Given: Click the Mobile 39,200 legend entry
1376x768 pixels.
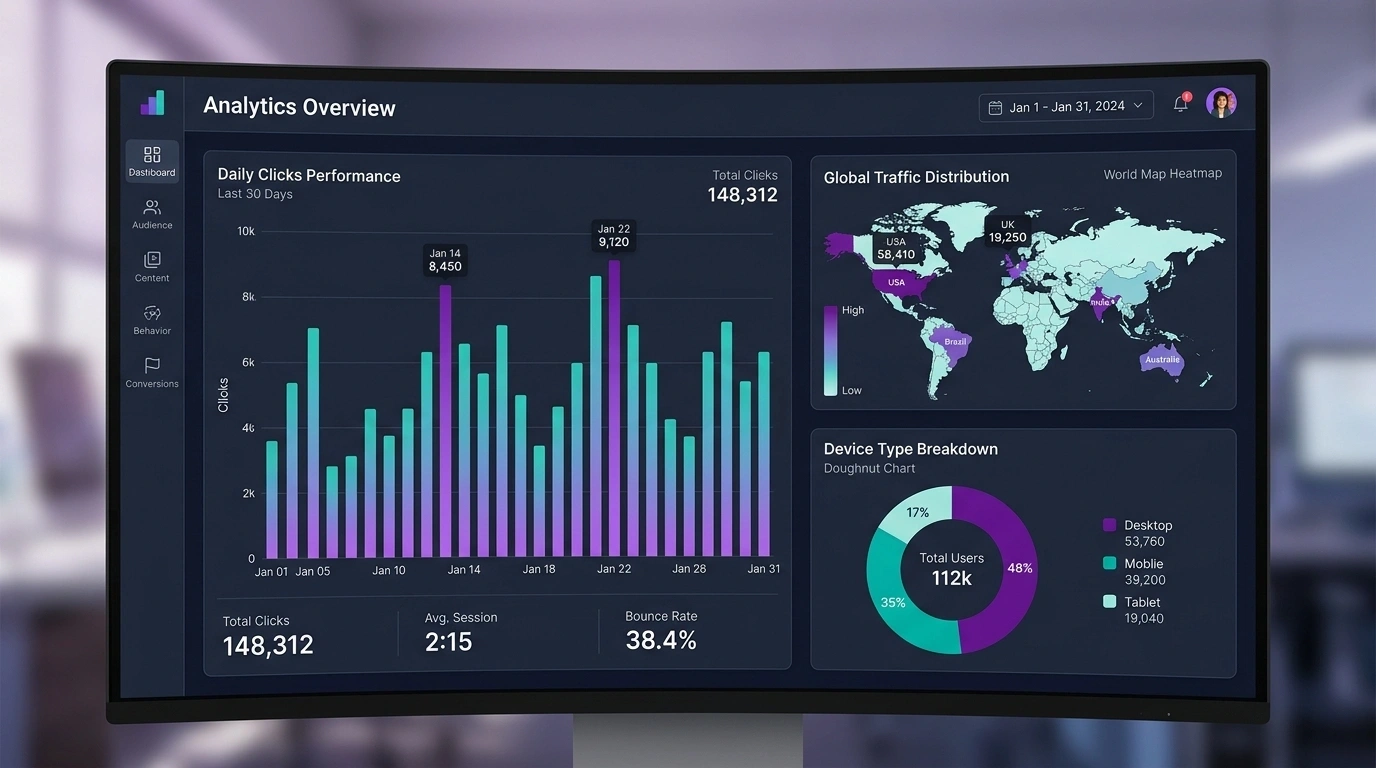Looking at the screenshot, I should click(1134, 571).
